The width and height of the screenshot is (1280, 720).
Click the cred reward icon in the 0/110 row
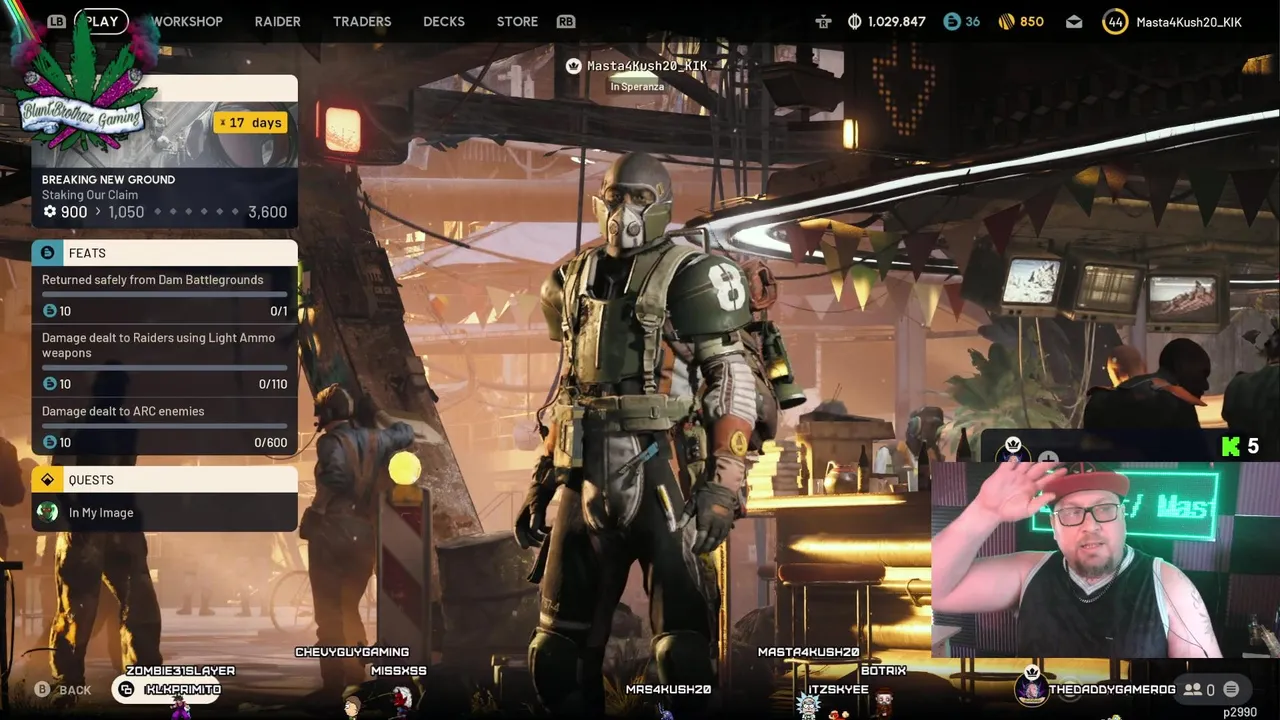[x=49, y=384]
